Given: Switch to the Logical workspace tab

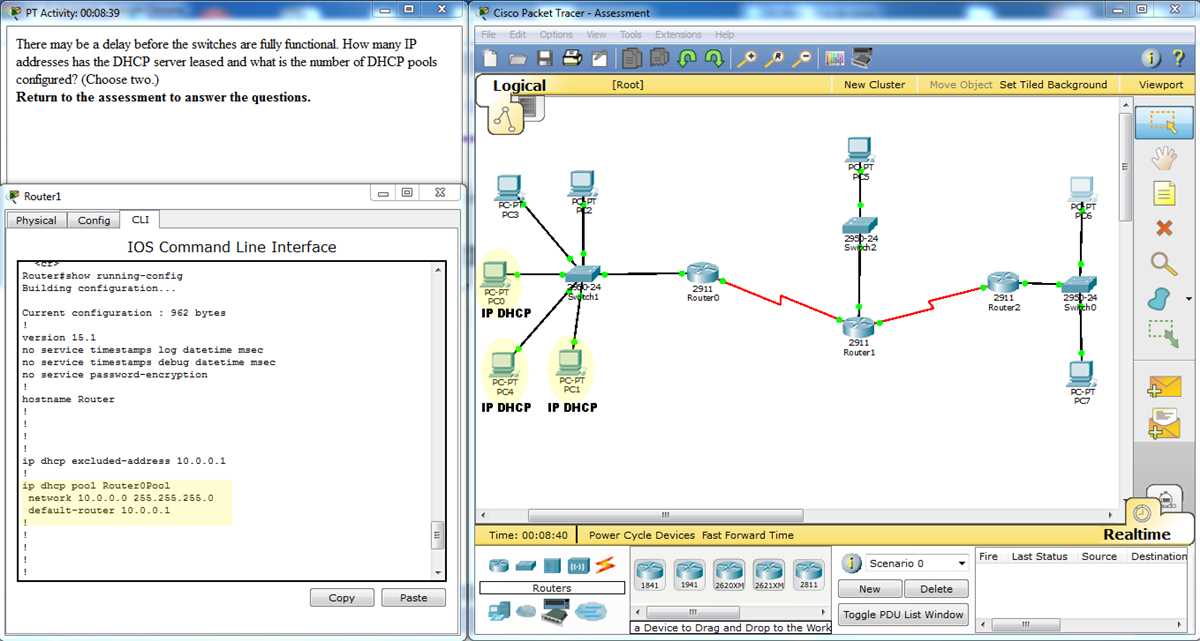Looking at the screenshot, I should [x=519, y=86].
